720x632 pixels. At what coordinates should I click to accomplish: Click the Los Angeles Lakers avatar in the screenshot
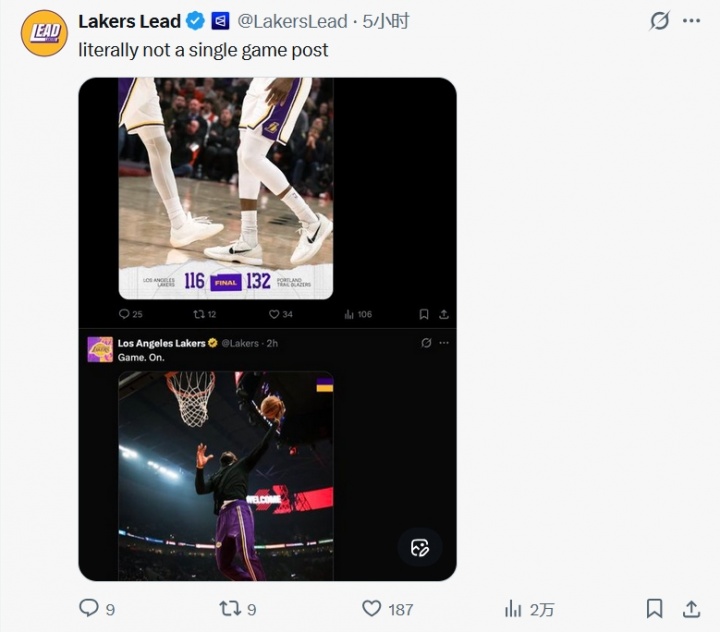[100, 349]
